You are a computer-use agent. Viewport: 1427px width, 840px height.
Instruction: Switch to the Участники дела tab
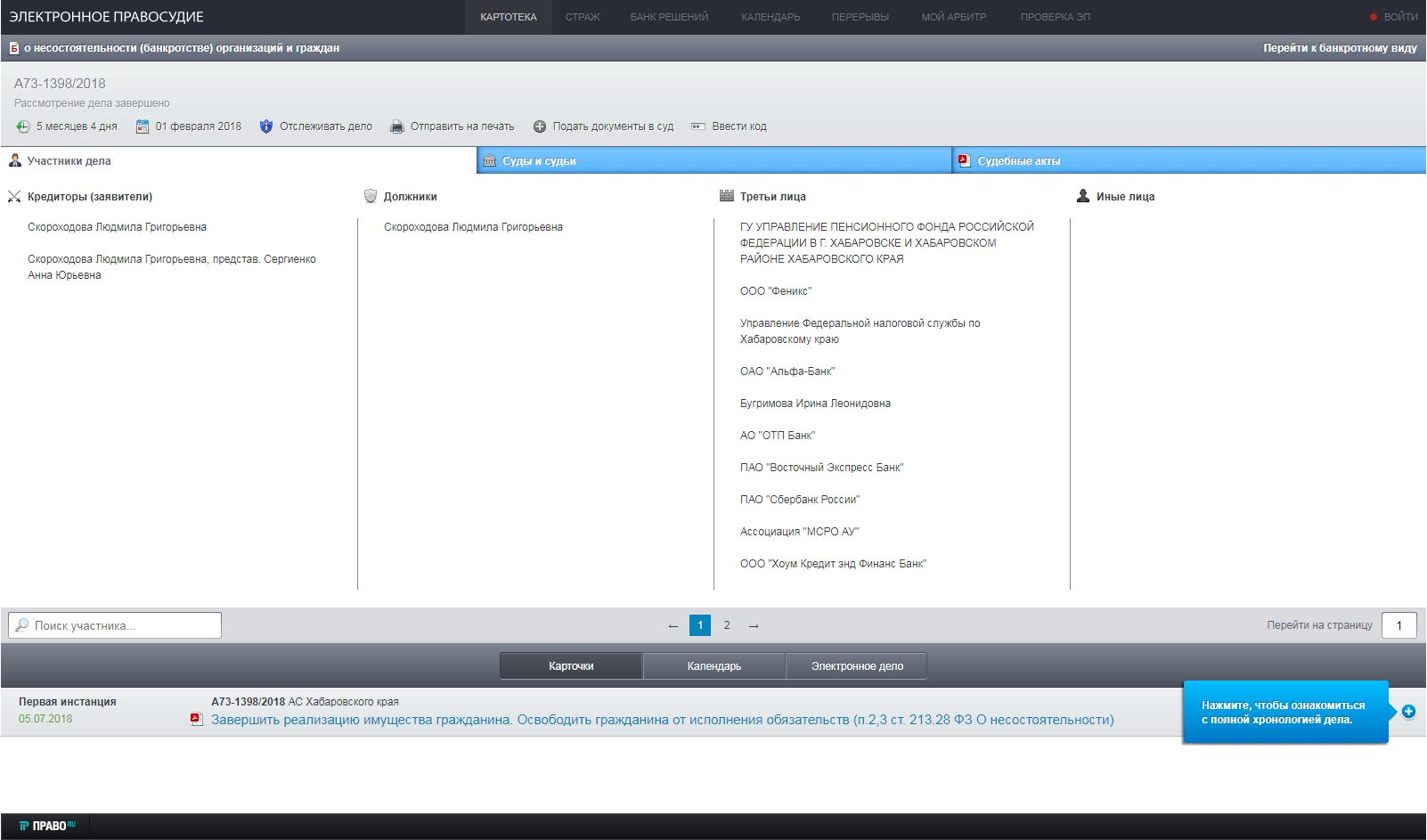(x=69, y=161)
